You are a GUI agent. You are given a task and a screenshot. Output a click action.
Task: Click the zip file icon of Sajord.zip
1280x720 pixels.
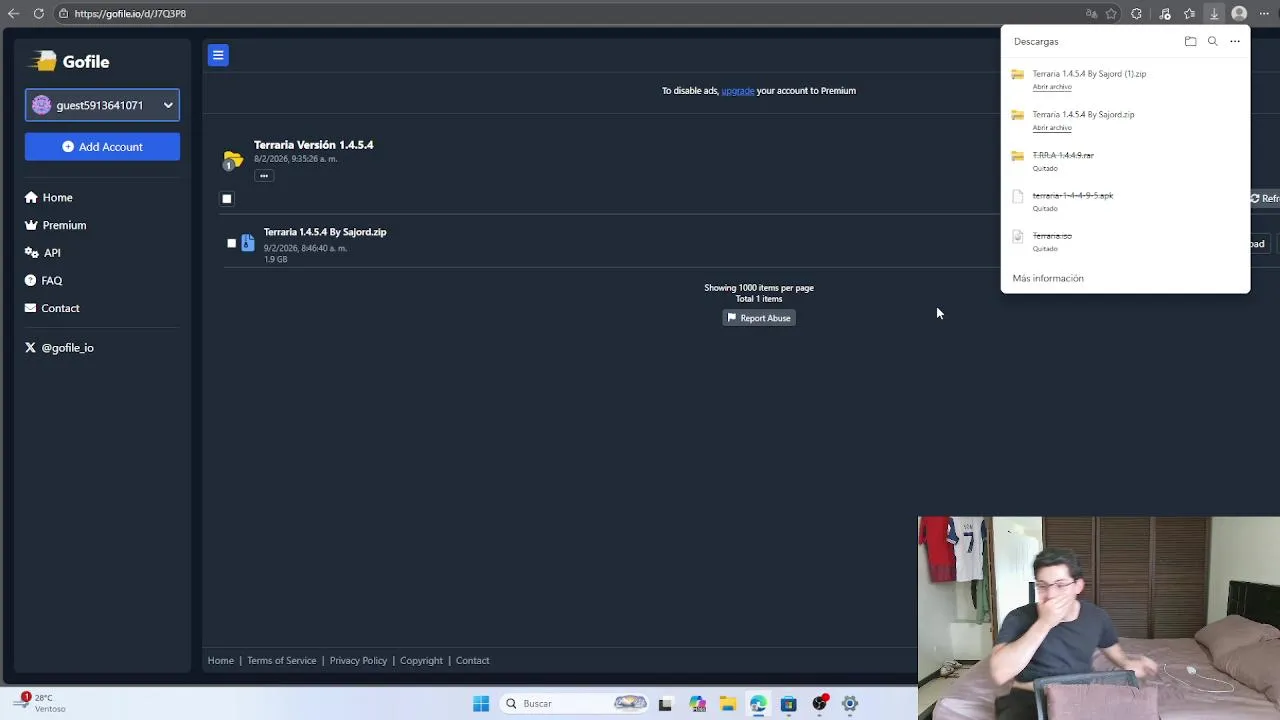(x=248, y=243)
